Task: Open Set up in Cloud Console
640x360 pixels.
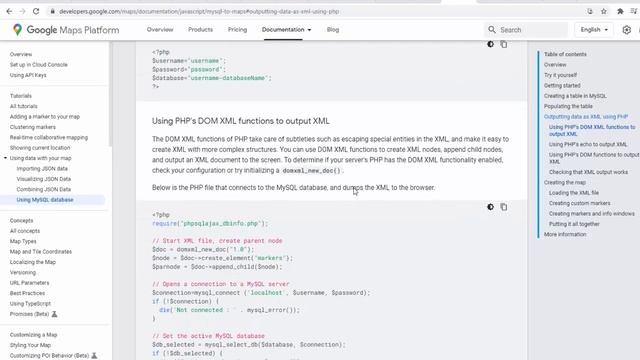Action: [x=39, y=64]
